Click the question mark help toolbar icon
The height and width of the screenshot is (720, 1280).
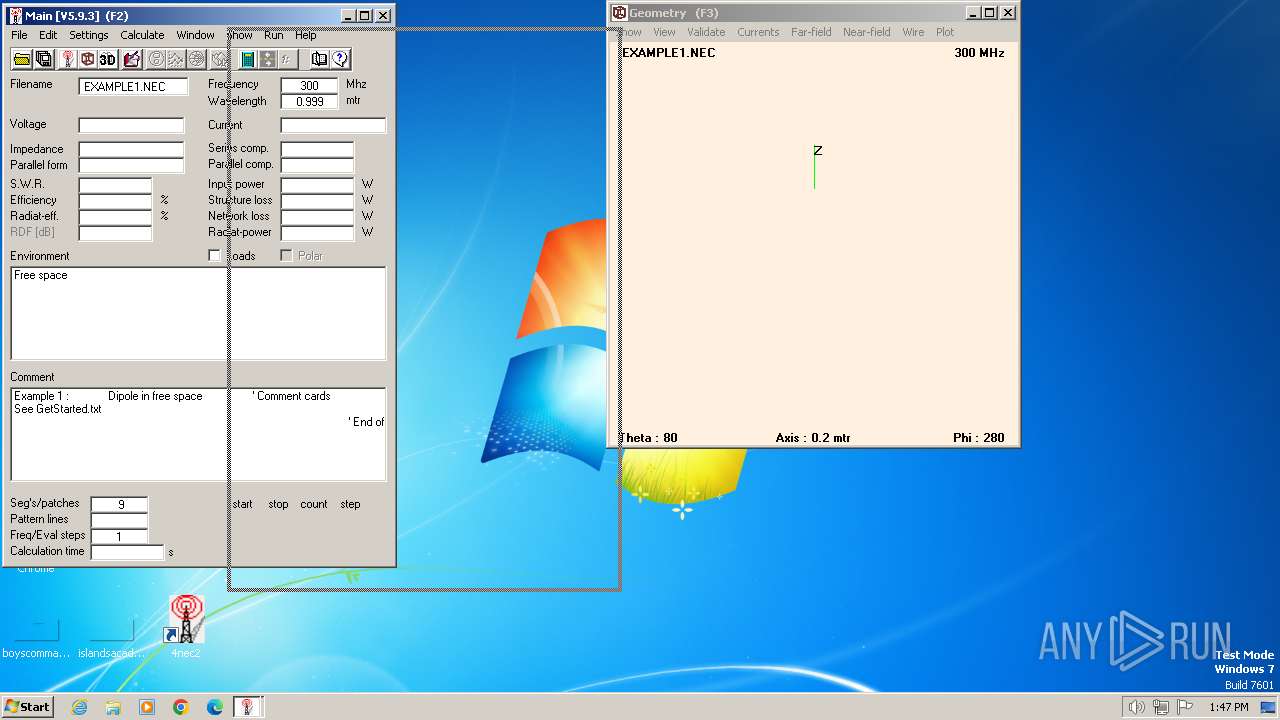coord(340,59)
